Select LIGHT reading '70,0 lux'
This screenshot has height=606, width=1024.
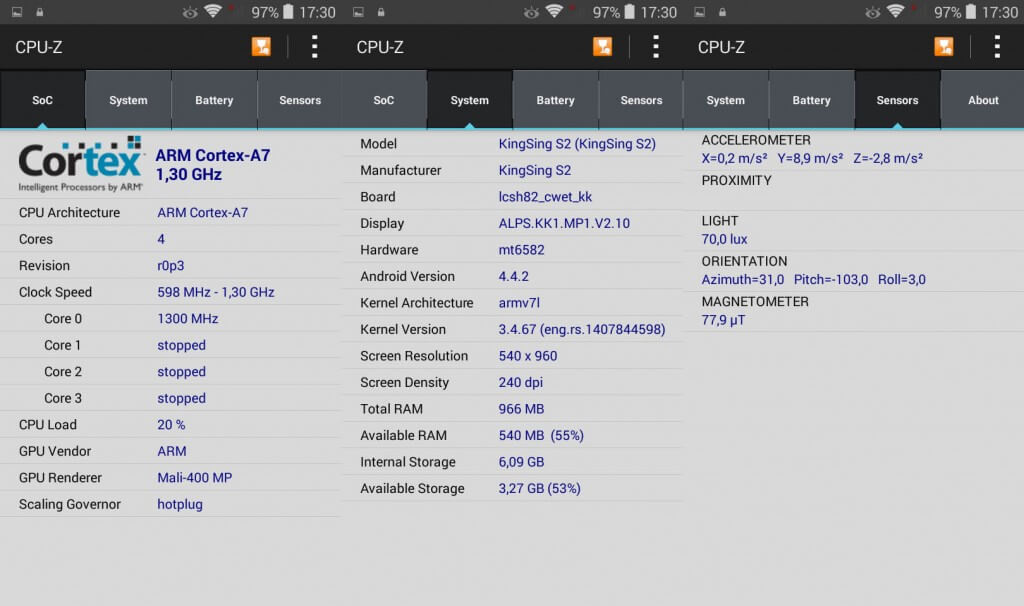pyautogui.click(x=724, y=239)
